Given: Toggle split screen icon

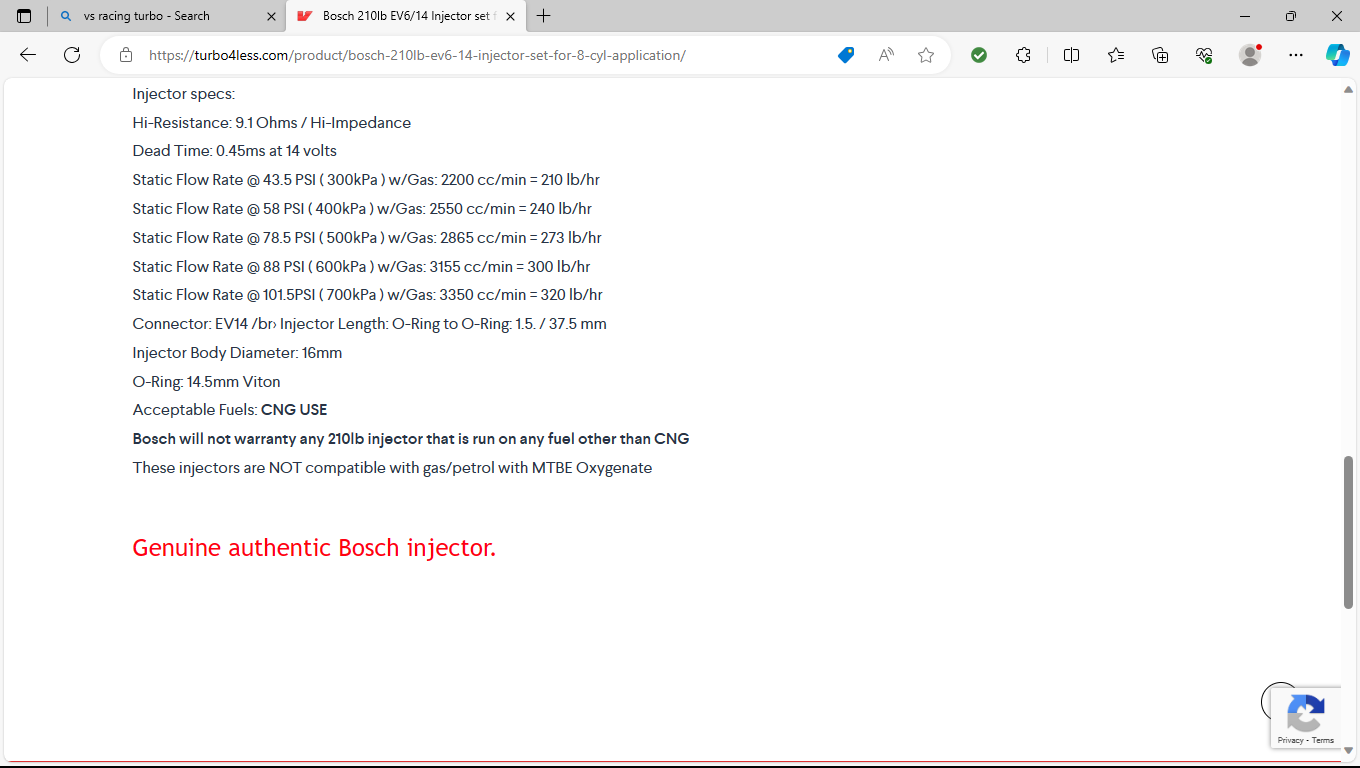Looking at the screenshot, I should (x=1071, y=55).
